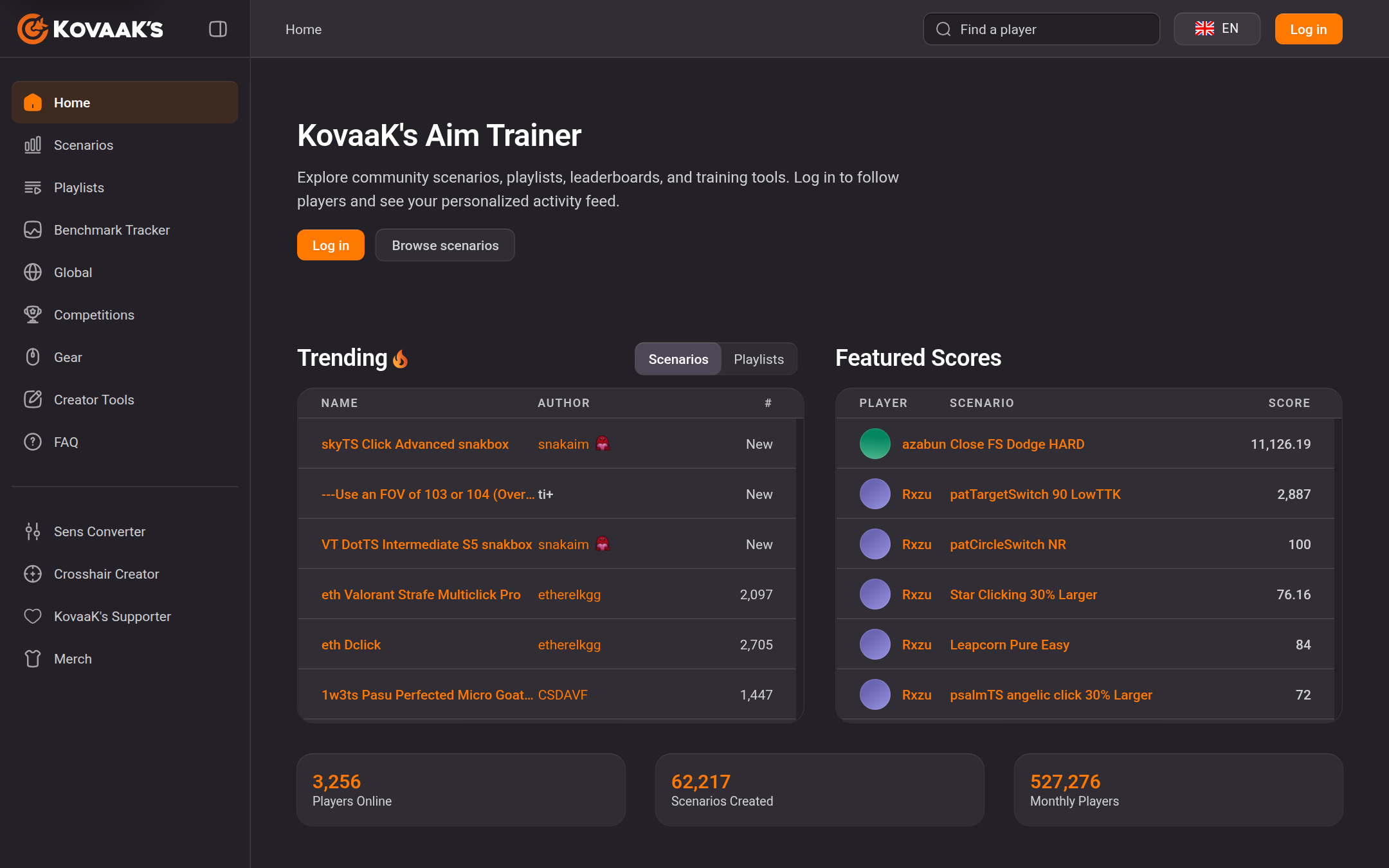Click the search magnifier icon in Find a player
Image resolution: width=1389 pixels, height=868 pixels.
943,29
